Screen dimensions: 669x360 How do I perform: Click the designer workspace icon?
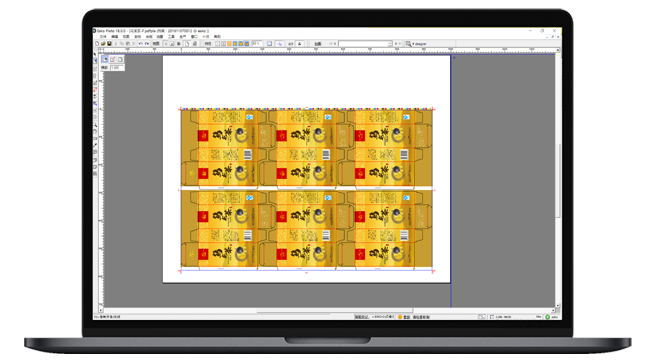pyautogui.click(x=408, y=44)
